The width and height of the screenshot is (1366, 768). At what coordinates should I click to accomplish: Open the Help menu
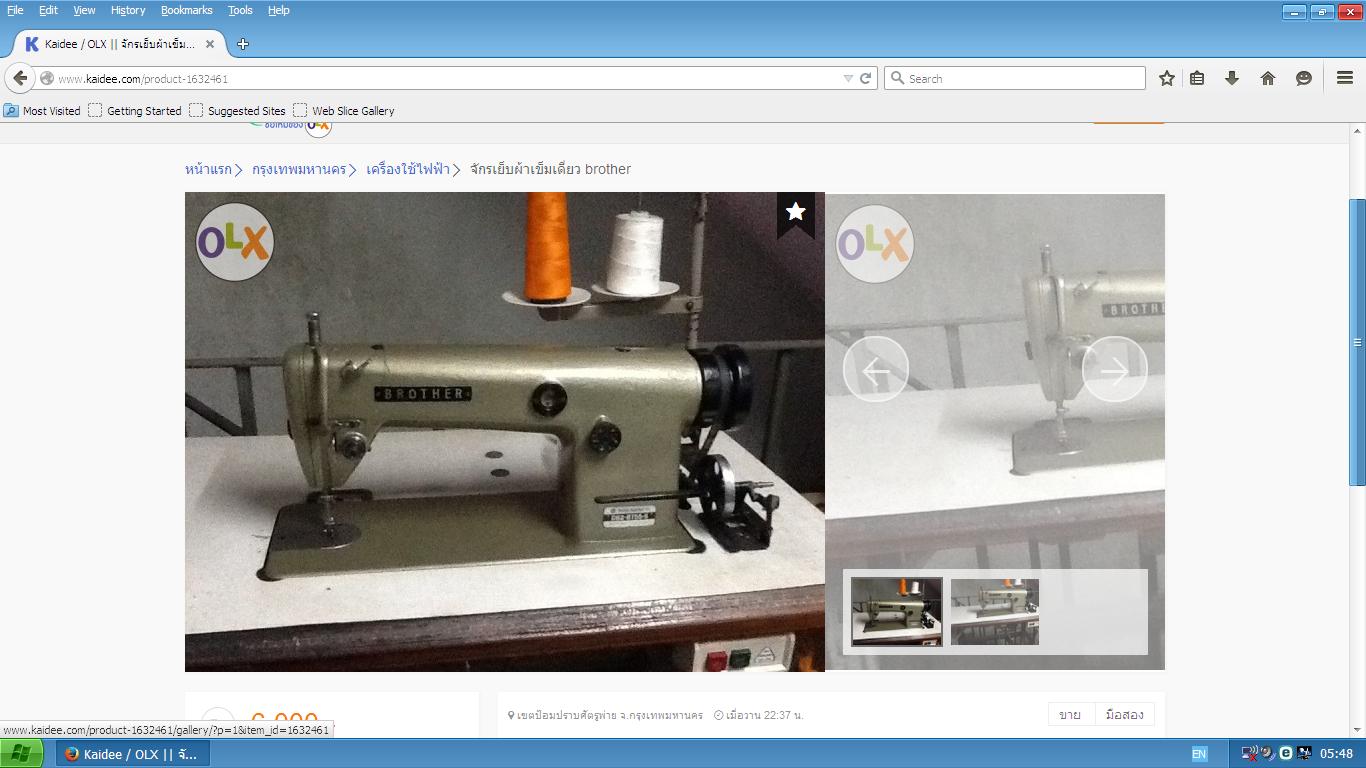pyautogui.click(x=279, y=10)
